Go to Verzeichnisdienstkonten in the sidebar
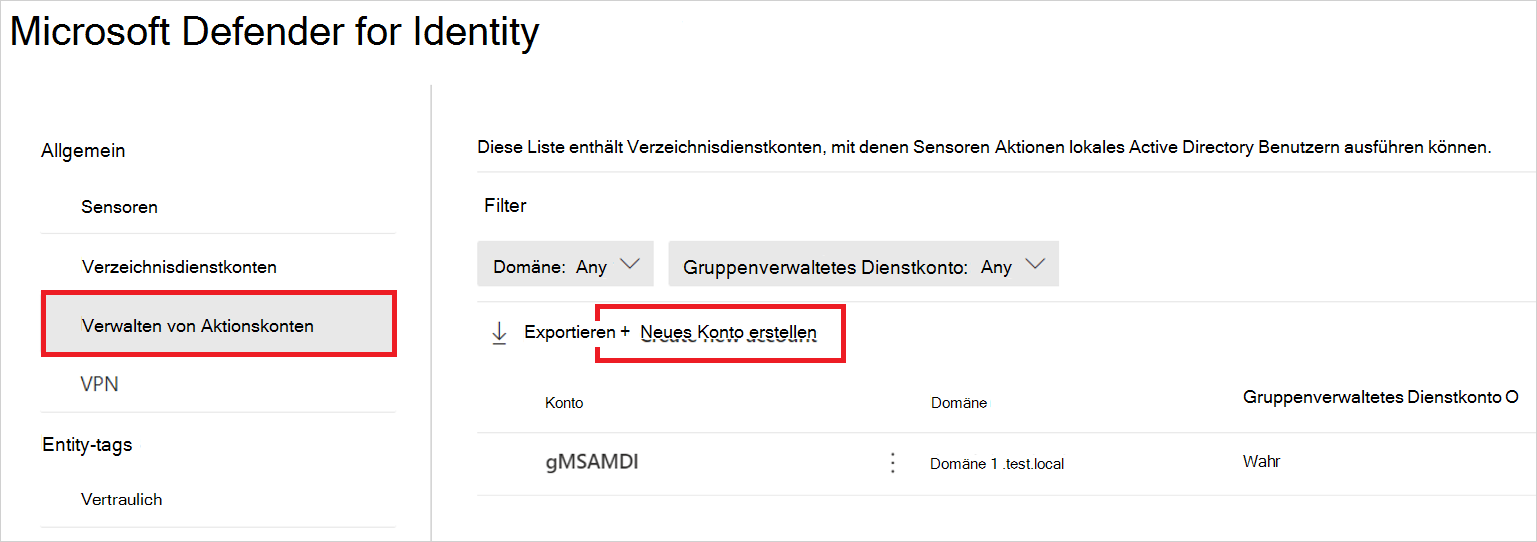 click(179, 267)
